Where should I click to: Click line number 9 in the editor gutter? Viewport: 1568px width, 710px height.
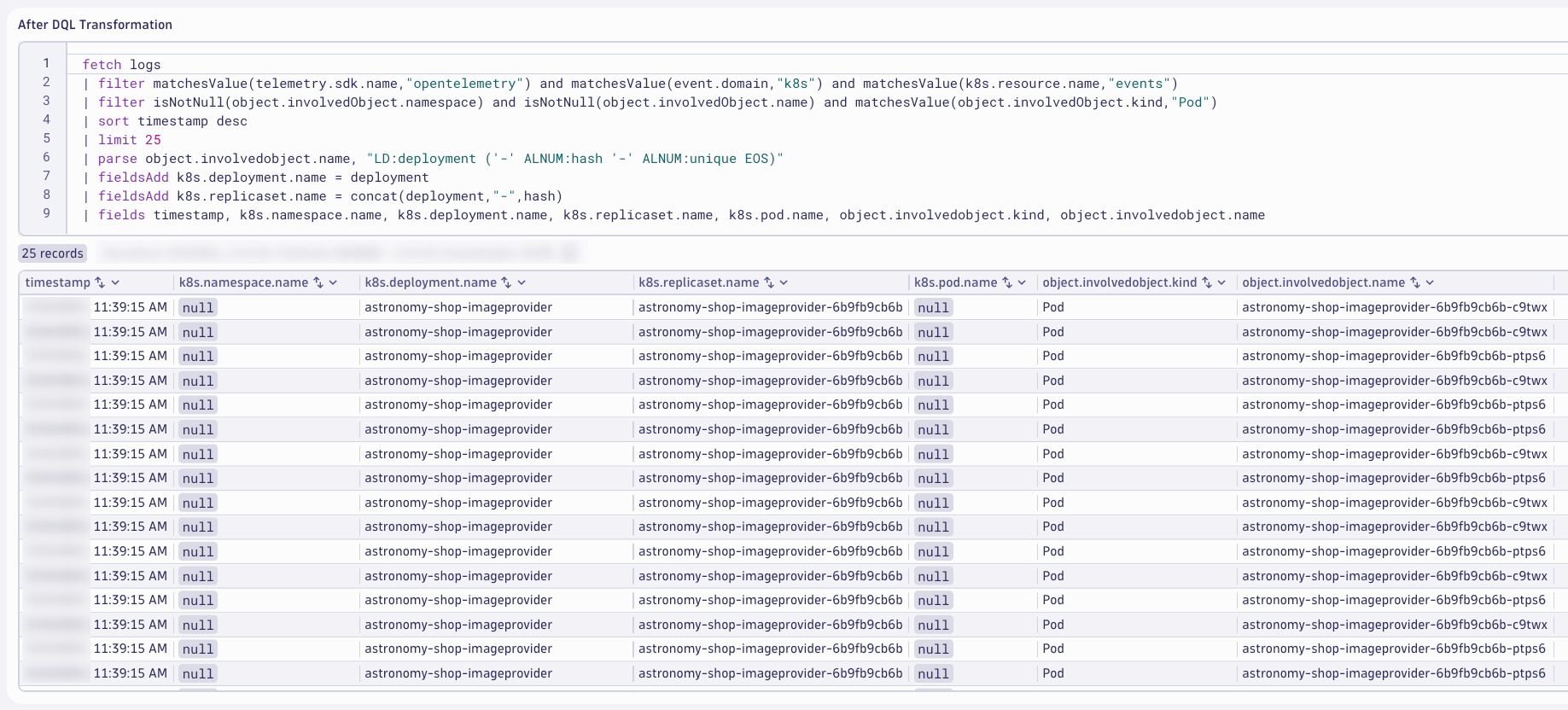point(46,213)
